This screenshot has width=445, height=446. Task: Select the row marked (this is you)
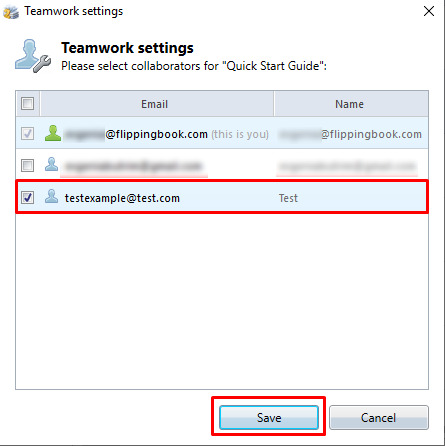[222, 133]
